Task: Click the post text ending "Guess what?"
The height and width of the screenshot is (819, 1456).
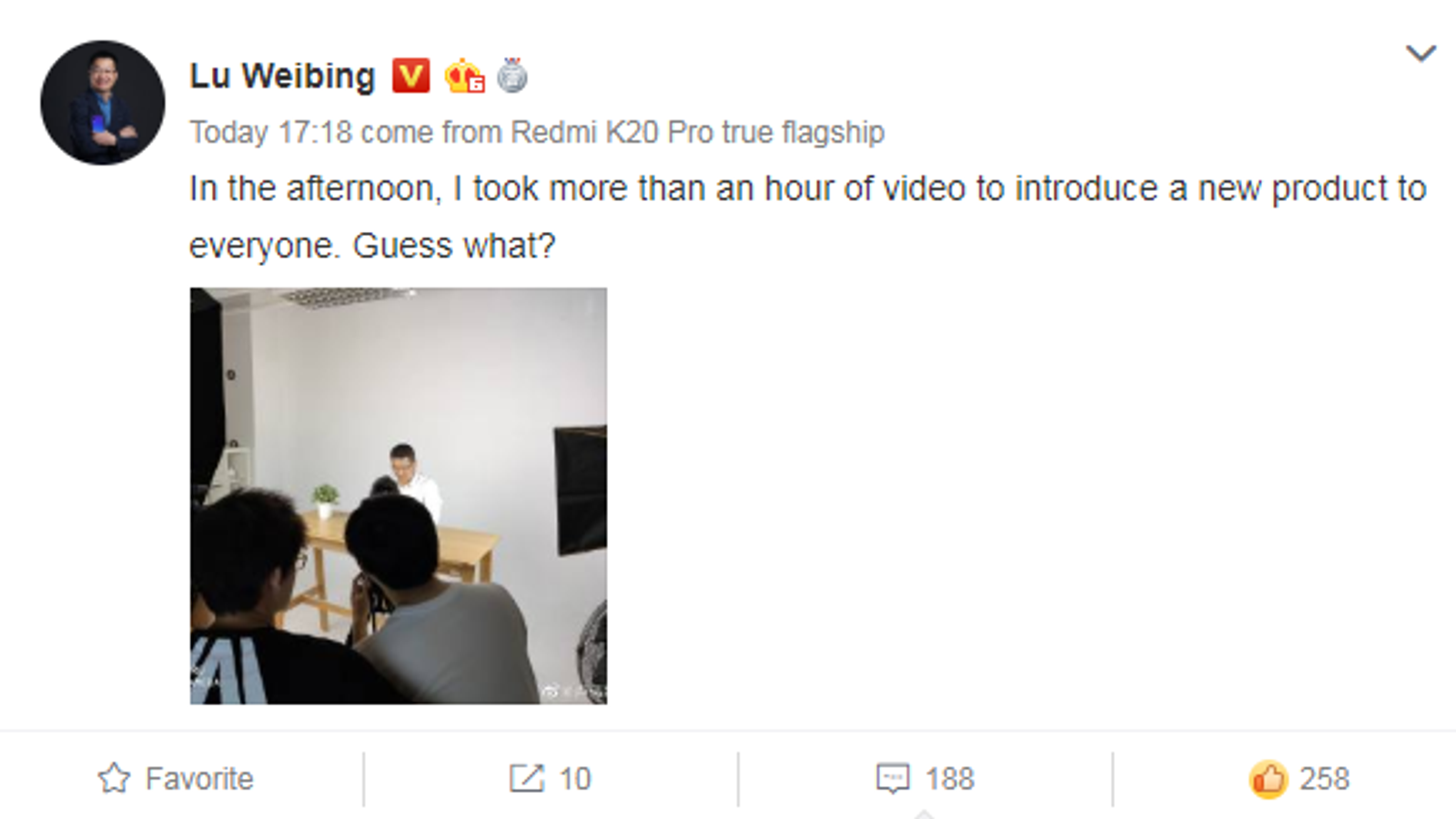Action: (455, 246)
